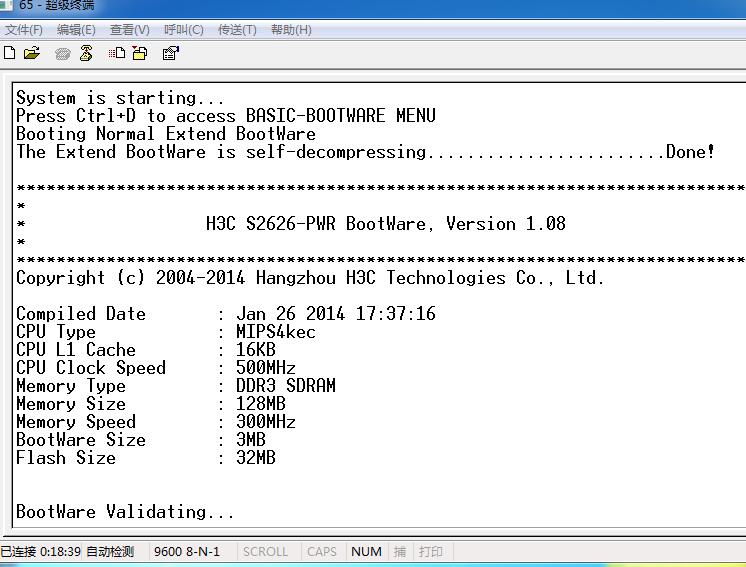Click the 已连接 0:18:39 status entry
746x567 pixels.
pyautogui.click(x=40, y=552)
